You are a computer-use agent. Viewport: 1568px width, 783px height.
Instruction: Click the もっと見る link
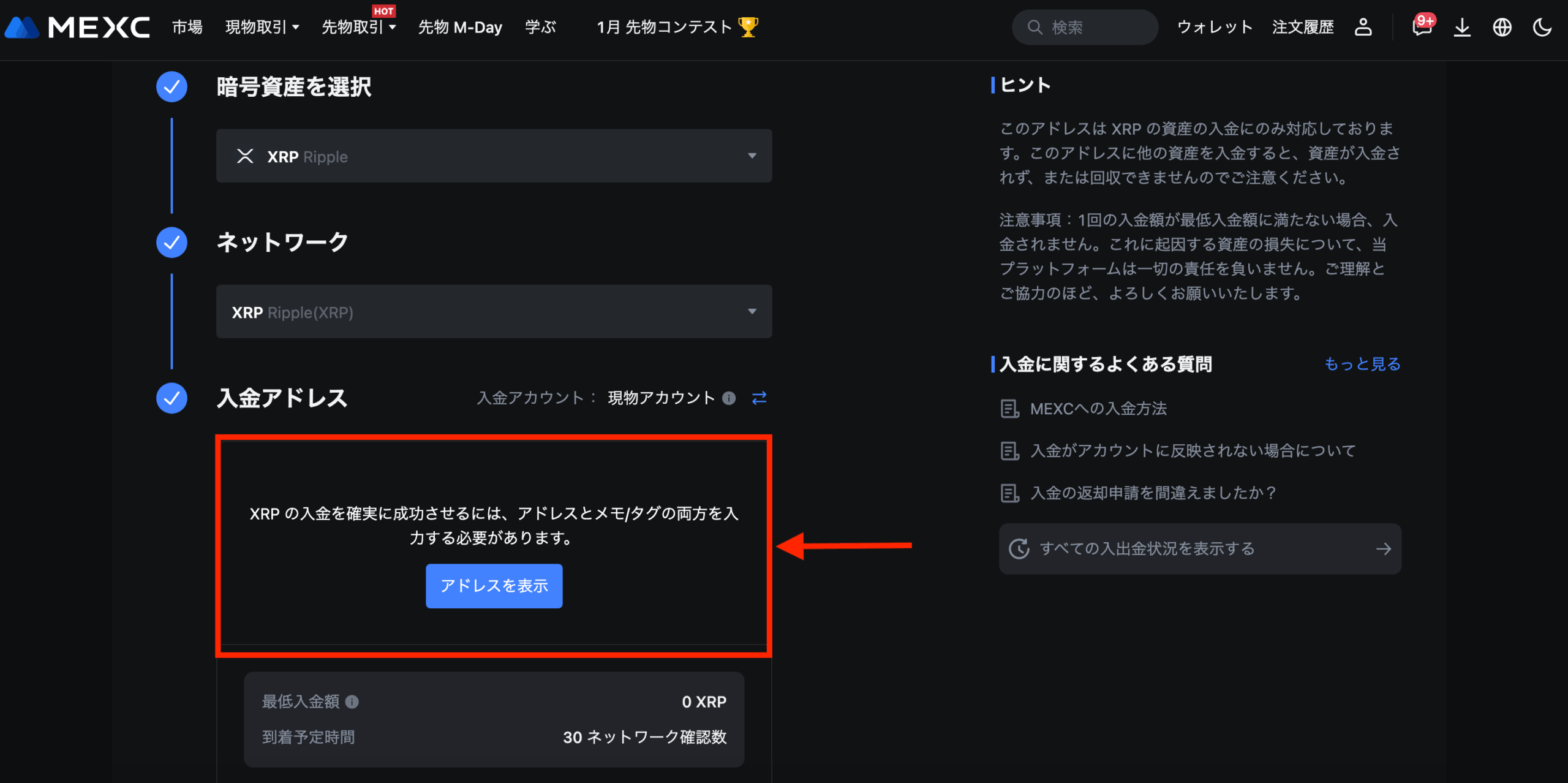pyautogui.click(x=1362, y=364)
